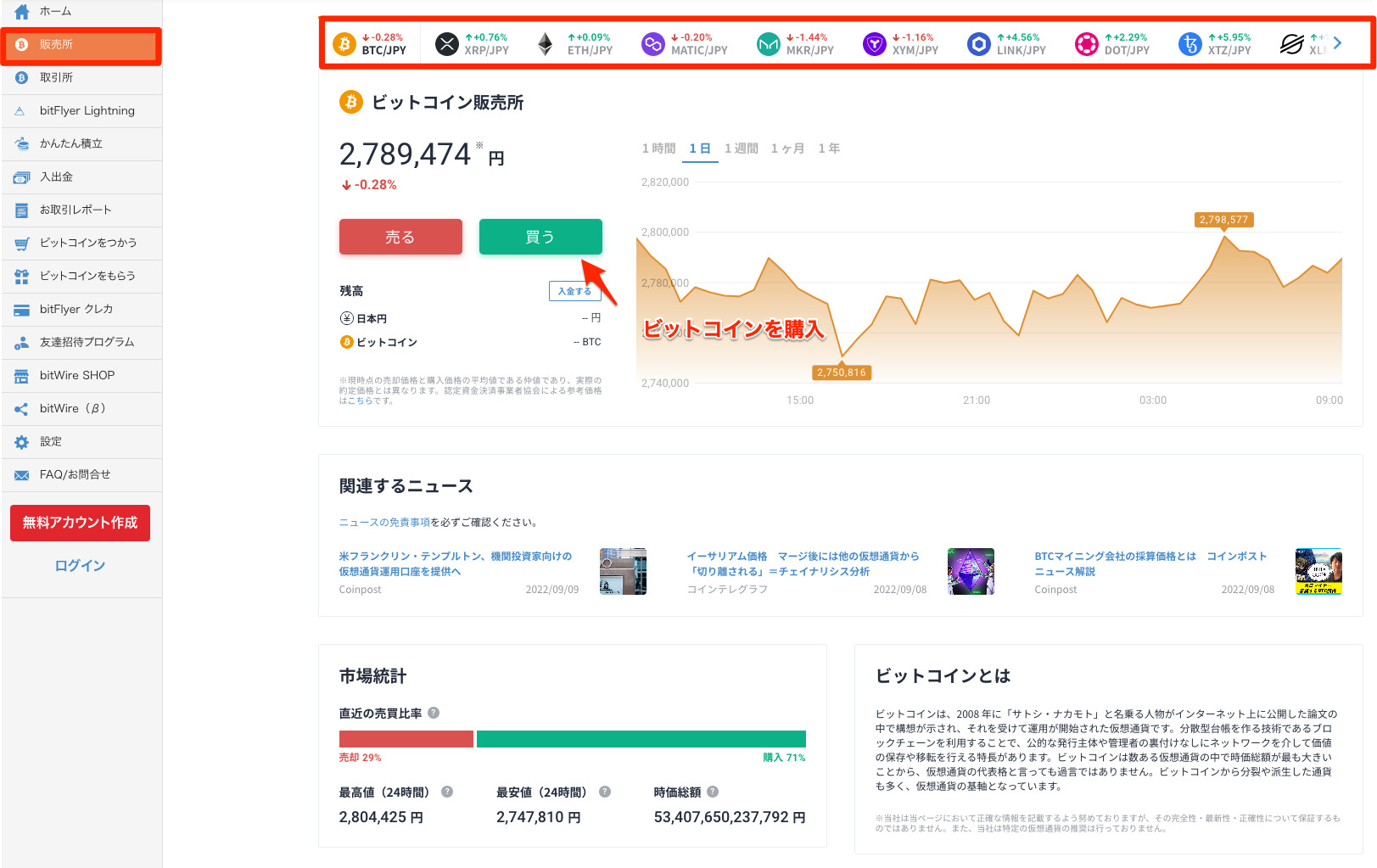1377x868 pixels.
Task: Open the ニュースの免責事項 link
Action: coord(385,522)
